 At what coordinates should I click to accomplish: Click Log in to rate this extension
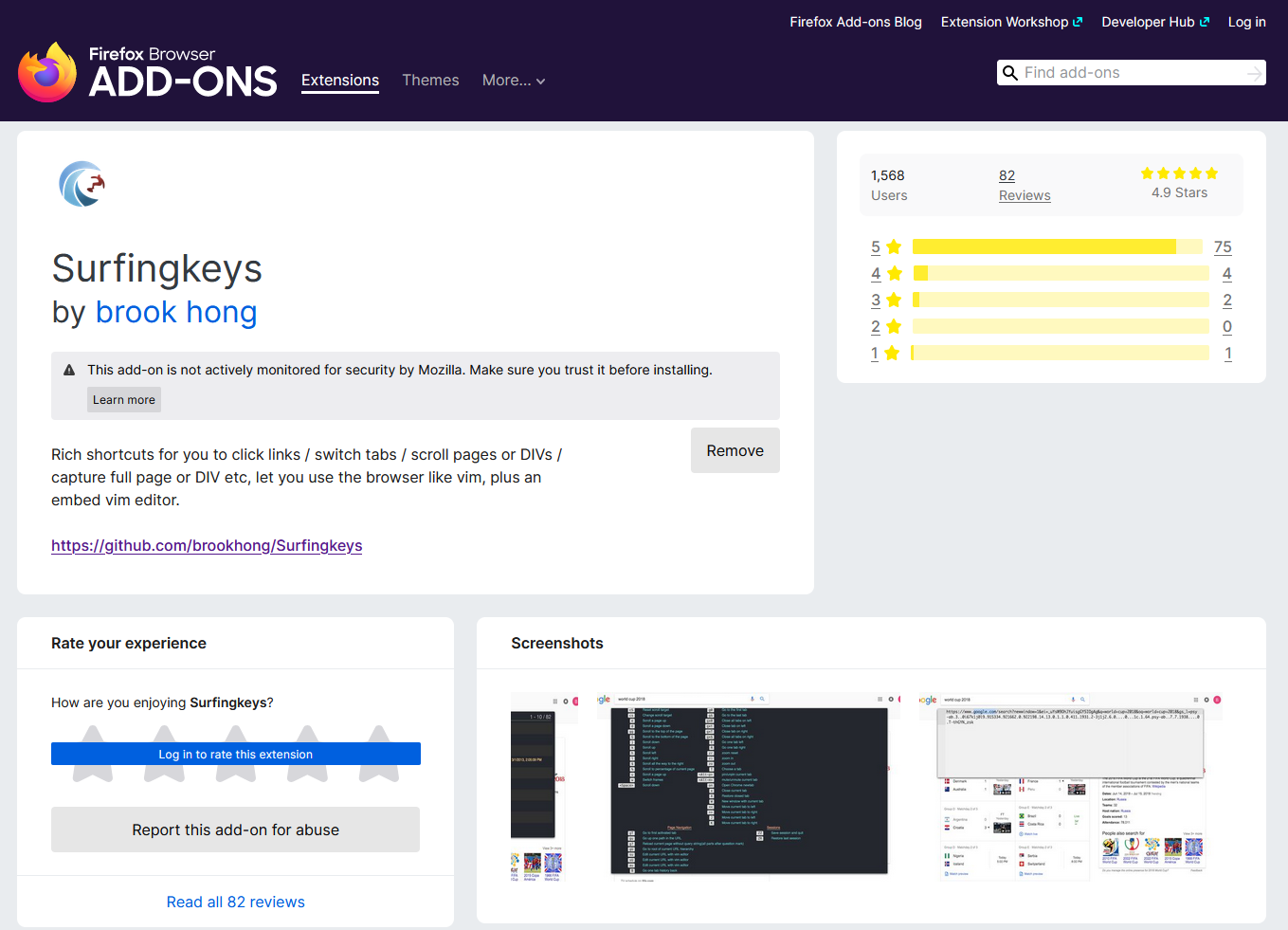236,754
